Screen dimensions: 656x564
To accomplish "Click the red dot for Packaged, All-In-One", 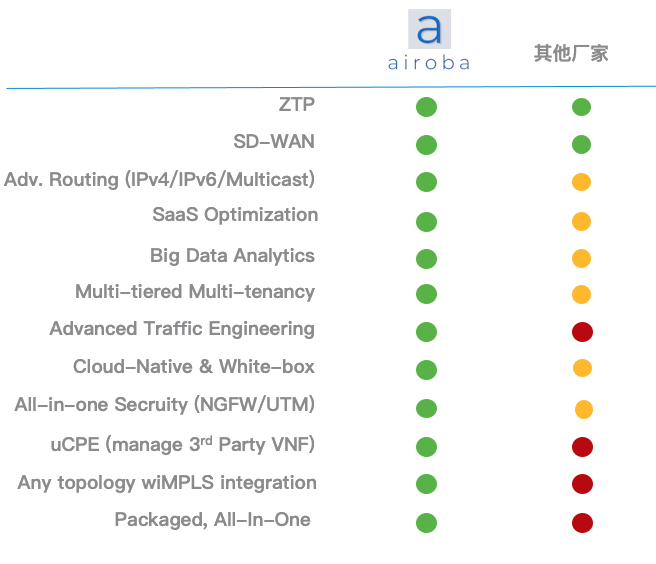I will (582, 522).
